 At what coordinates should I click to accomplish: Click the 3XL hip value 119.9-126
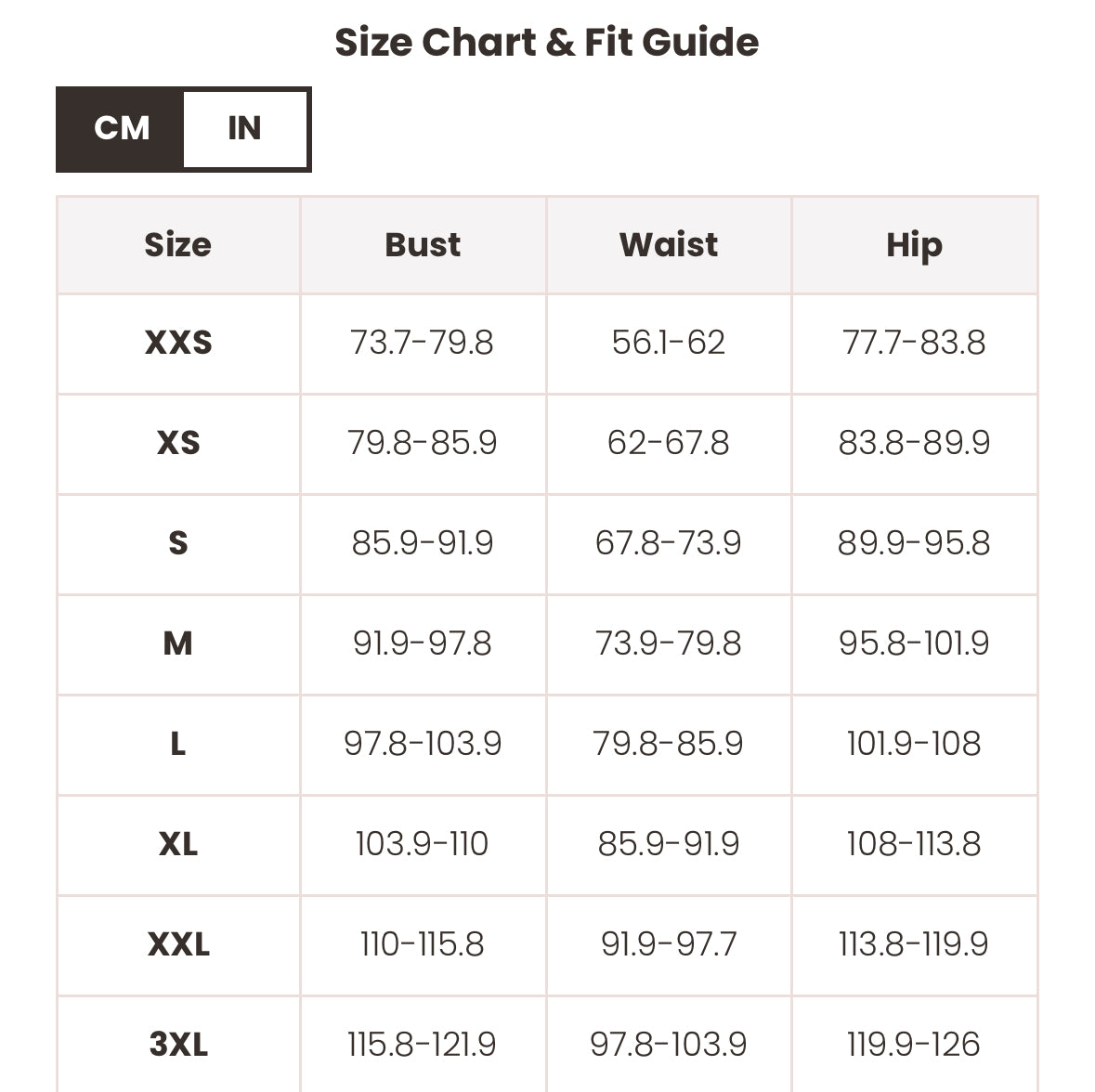pyautogui.click(x=914, y=1045)
